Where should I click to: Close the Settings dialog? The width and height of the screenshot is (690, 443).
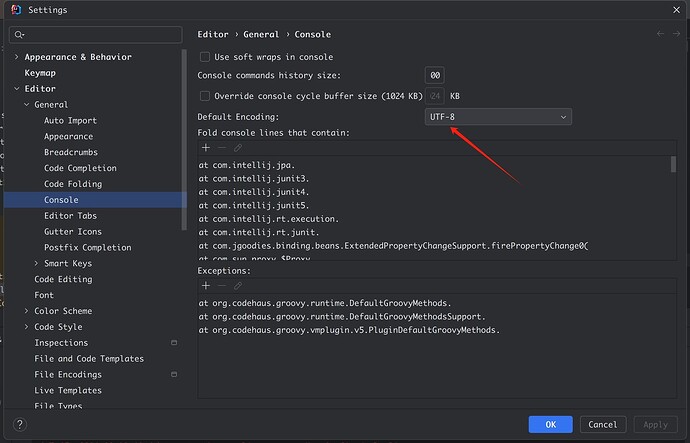676,10
